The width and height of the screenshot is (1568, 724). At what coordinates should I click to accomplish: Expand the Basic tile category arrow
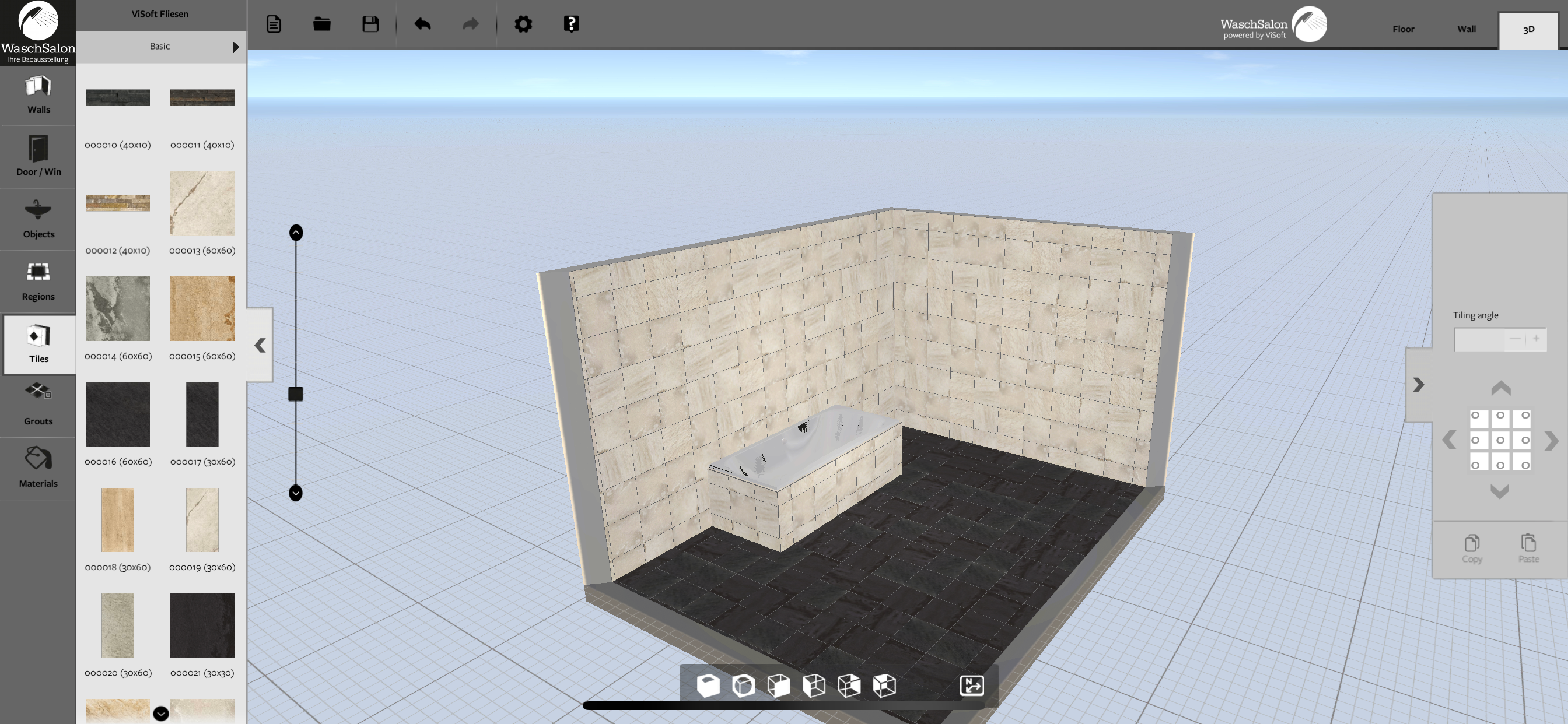coord(236,47)
